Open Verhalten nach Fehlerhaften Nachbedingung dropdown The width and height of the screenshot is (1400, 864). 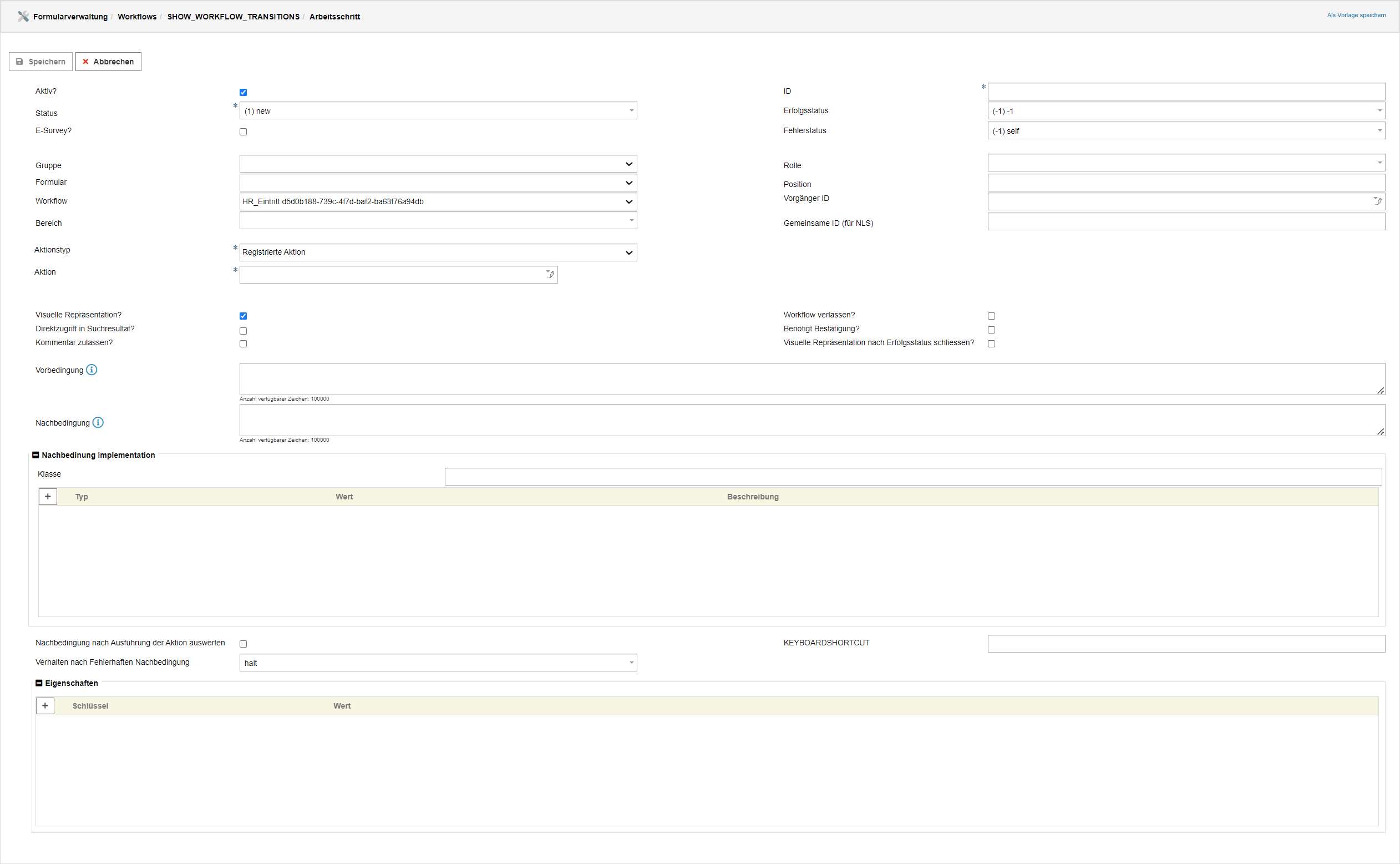[438, 663]
